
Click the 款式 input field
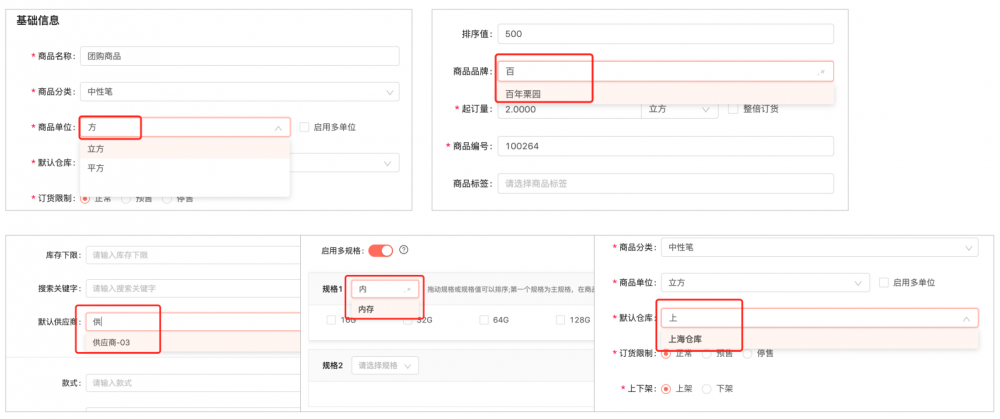click(x=193, y=383)
